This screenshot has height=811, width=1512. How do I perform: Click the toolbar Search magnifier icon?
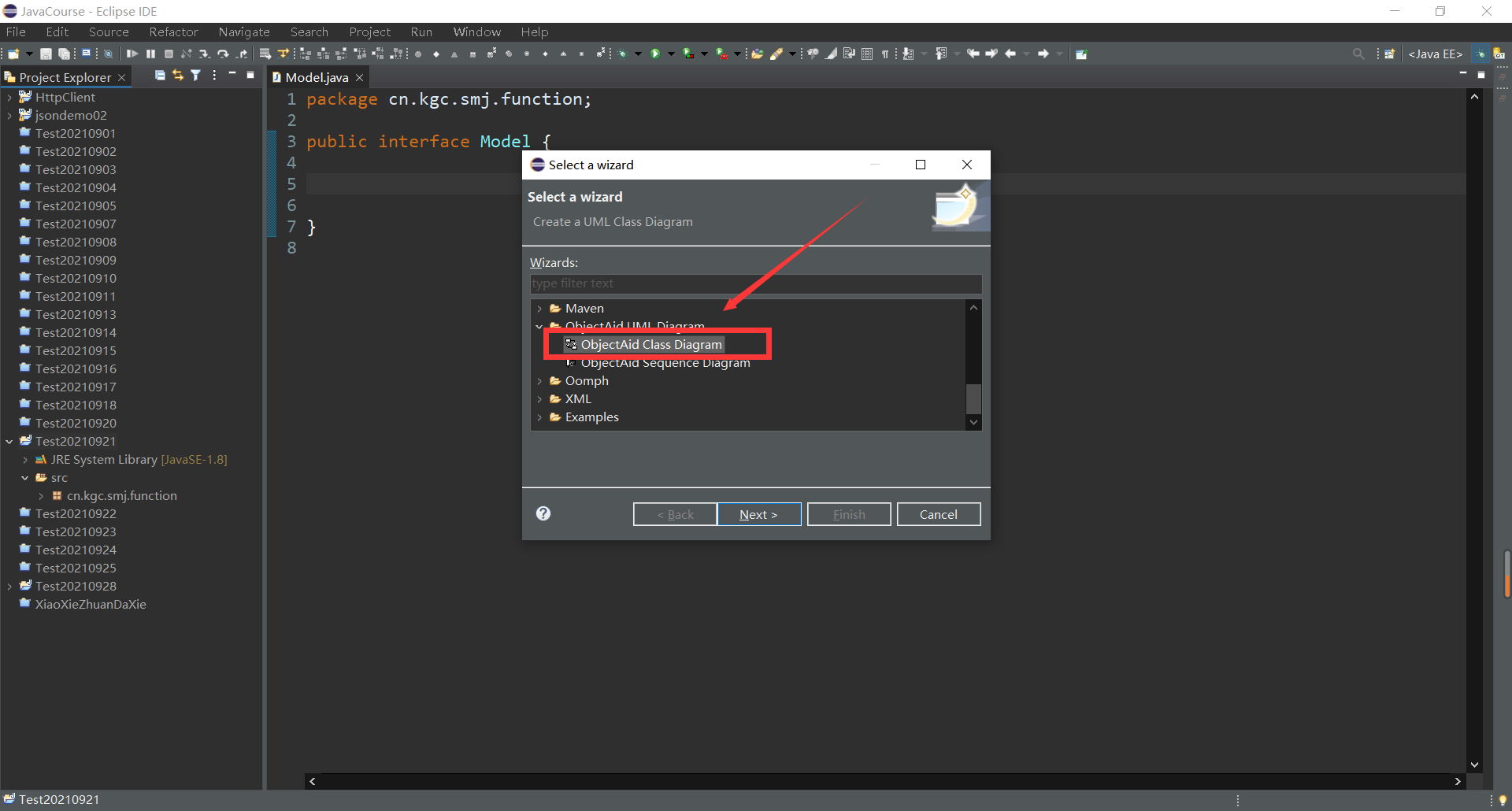1358,54
